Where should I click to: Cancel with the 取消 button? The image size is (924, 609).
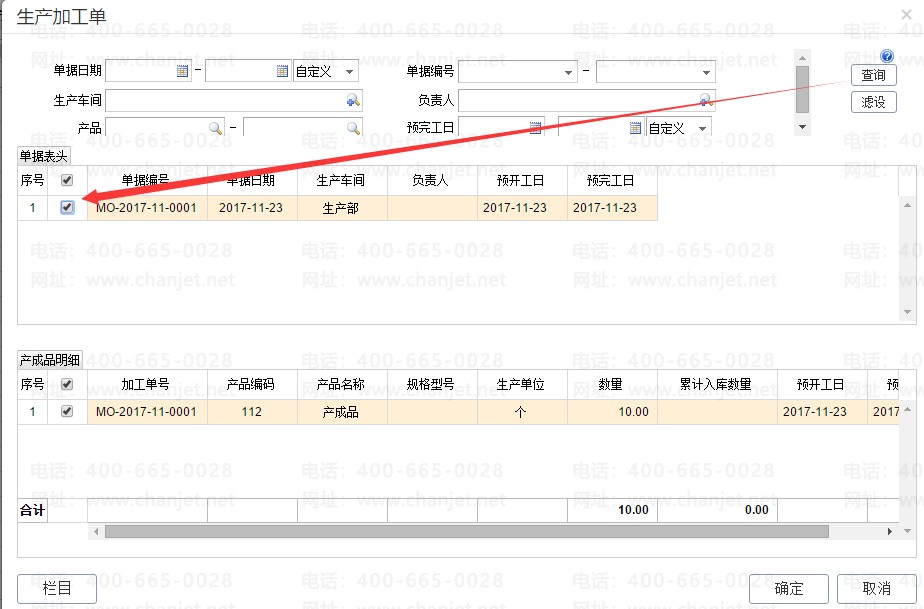click(x=876, y=588)
